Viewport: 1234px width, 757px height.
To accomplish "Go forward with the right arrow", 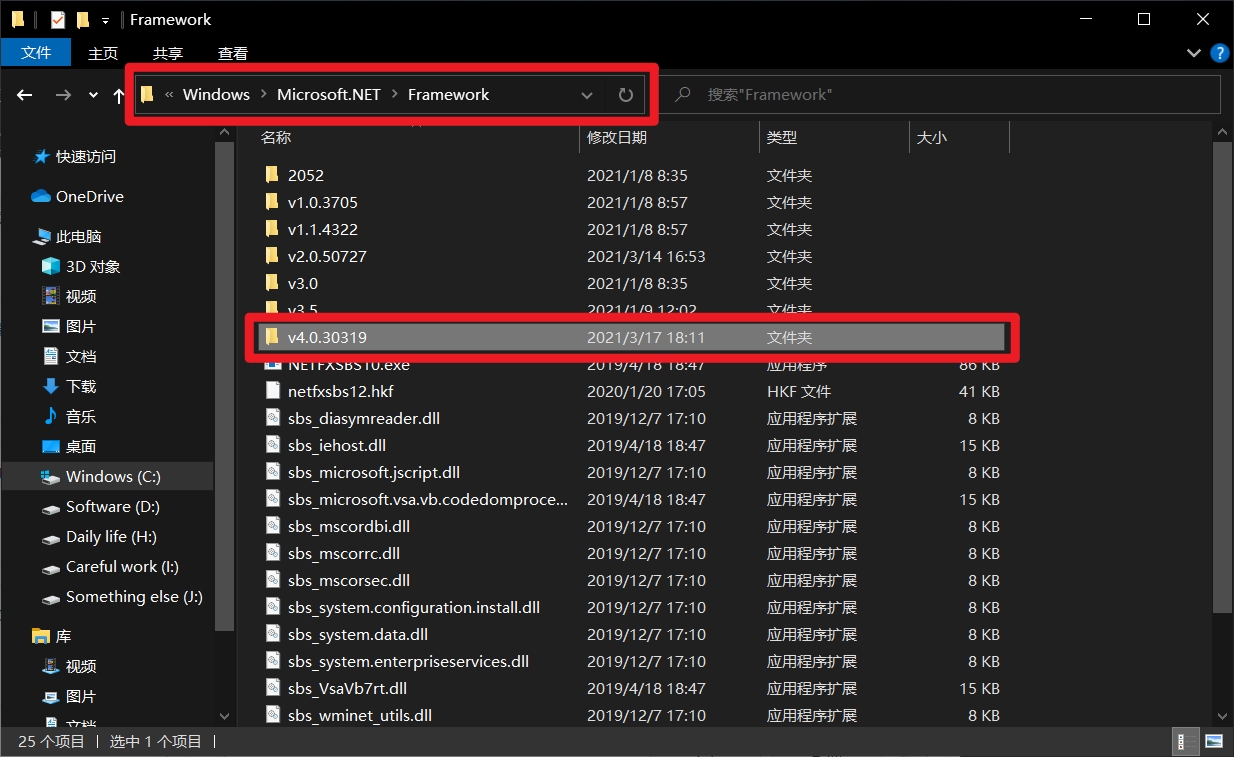I will pyautogui.click(x=62, y=95).
